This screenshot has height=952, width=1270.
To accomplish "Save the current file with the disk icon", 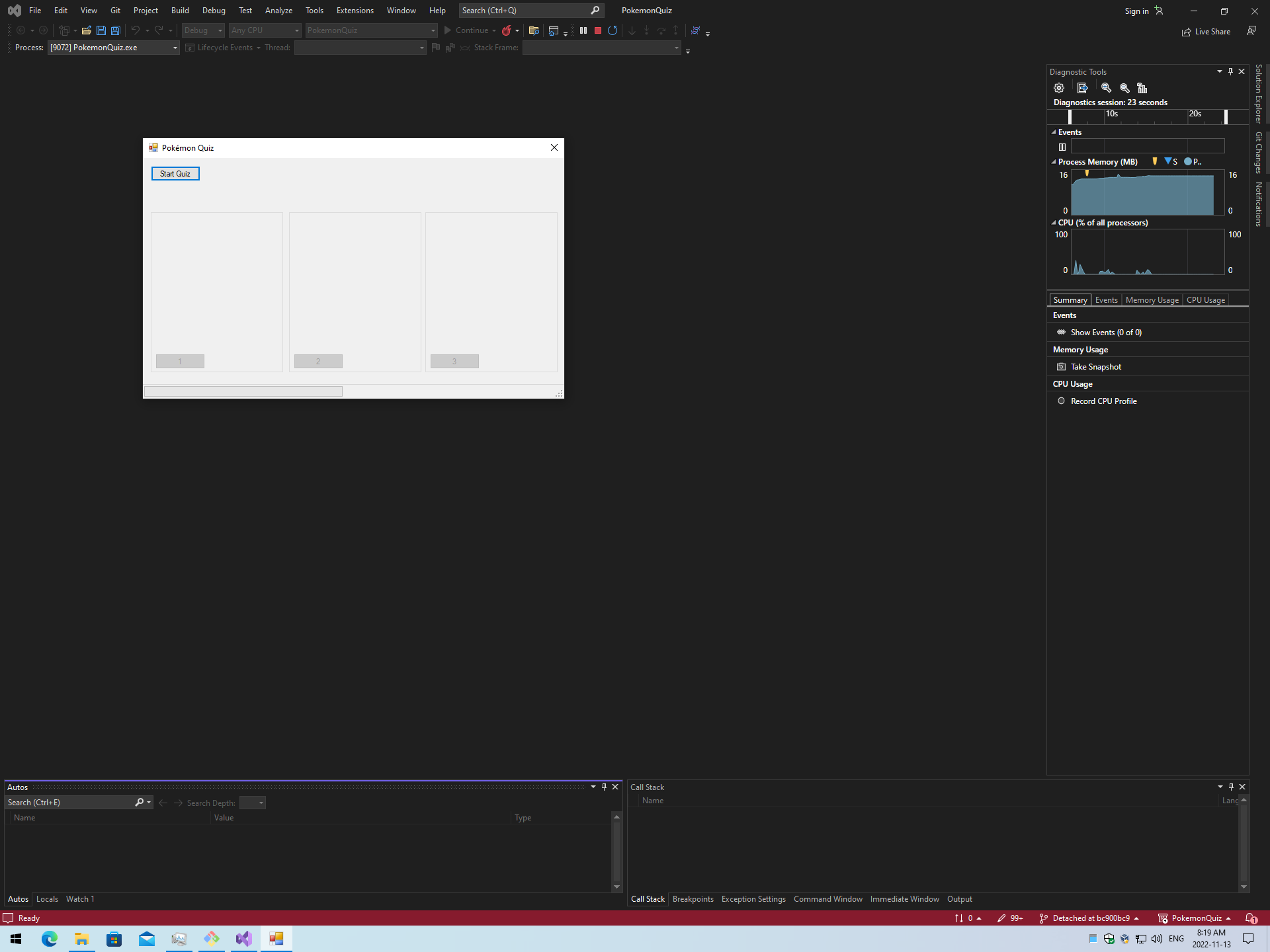I will (x=101, y=30).
